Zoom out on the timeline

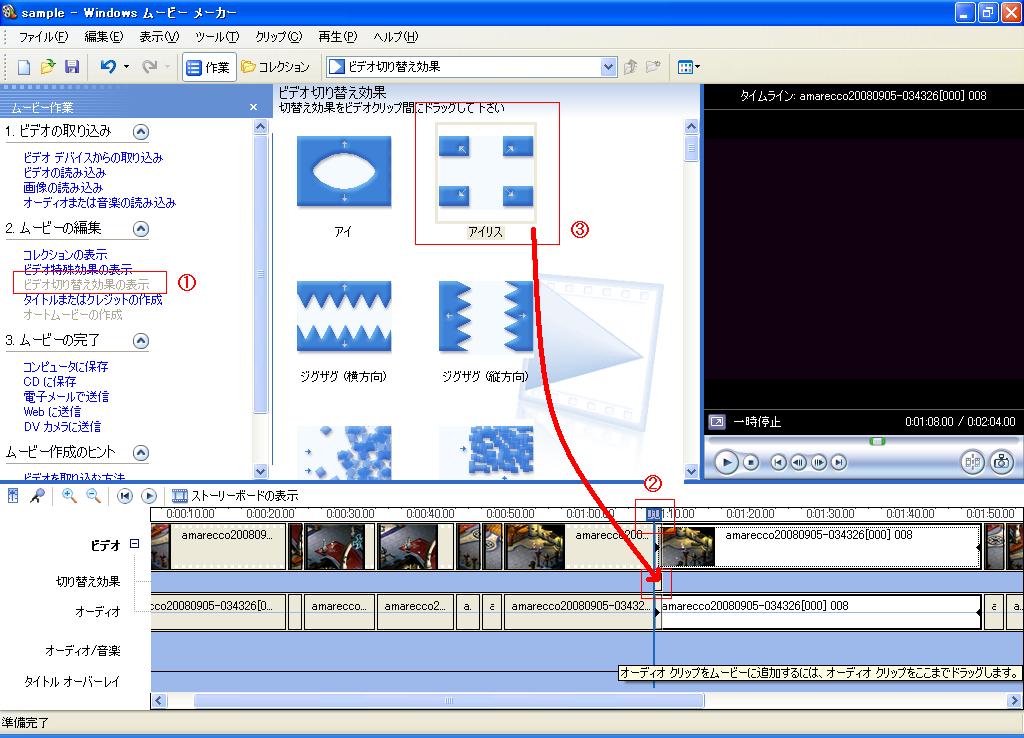coord(93,496)
